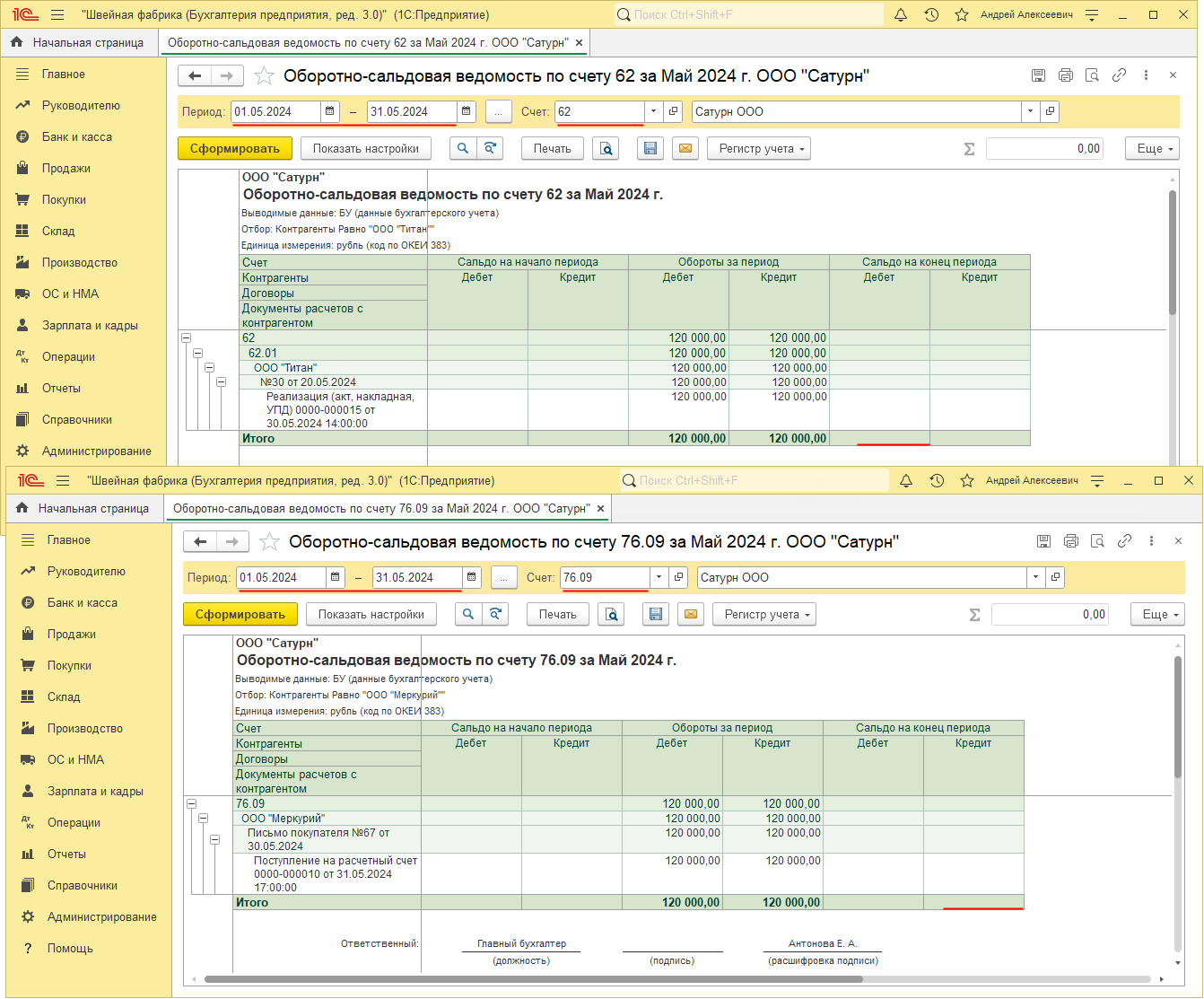
Task: Click the sum sigma icon in the account 62 report toolbar
Action: click(x=969, y=149)
